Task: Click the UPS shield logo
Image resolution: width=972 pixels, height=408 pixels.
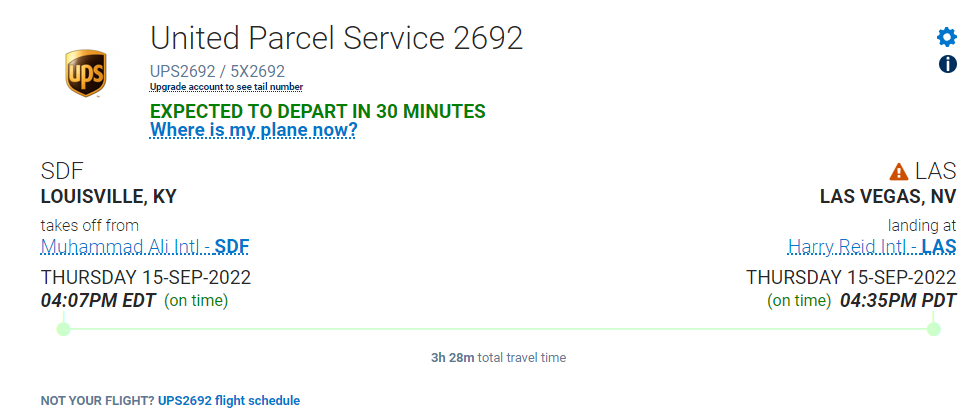Action: click(x=87, y=74)
